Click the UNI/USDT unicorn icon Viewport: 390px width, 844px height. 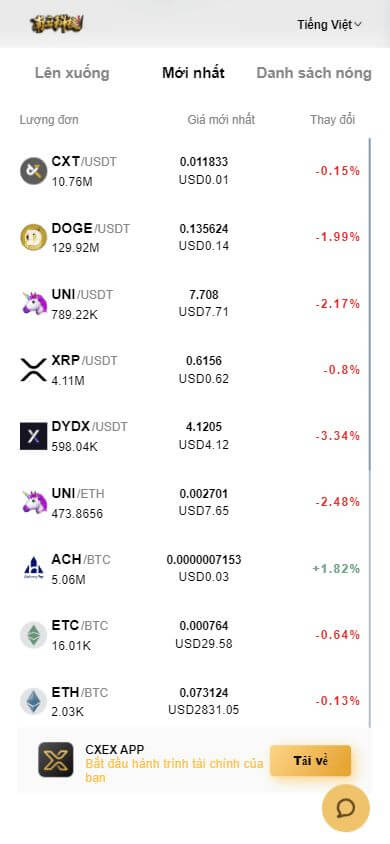click(x=34, y=304)
